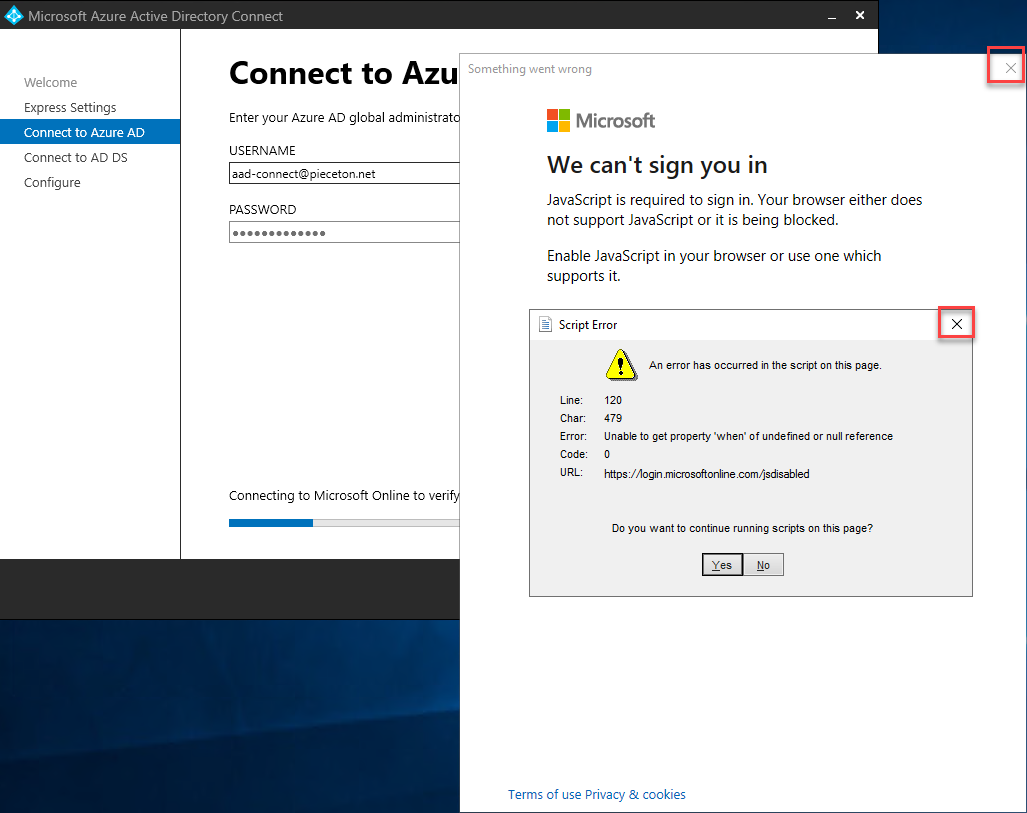The width and height of the screenshot is (1027, 813).
Task: Click the error message 'Unable to get property'
Action: (x=748, y=436)
